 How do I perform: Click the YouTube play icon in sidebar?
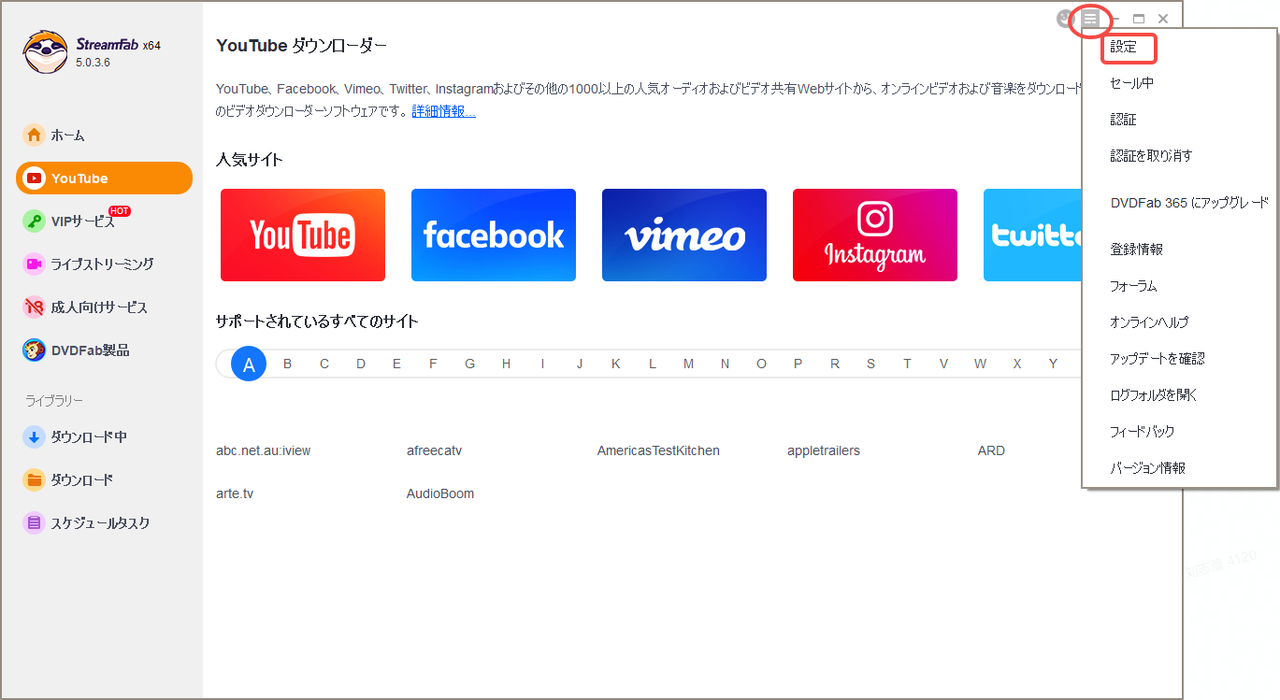[x=35, y=179]
